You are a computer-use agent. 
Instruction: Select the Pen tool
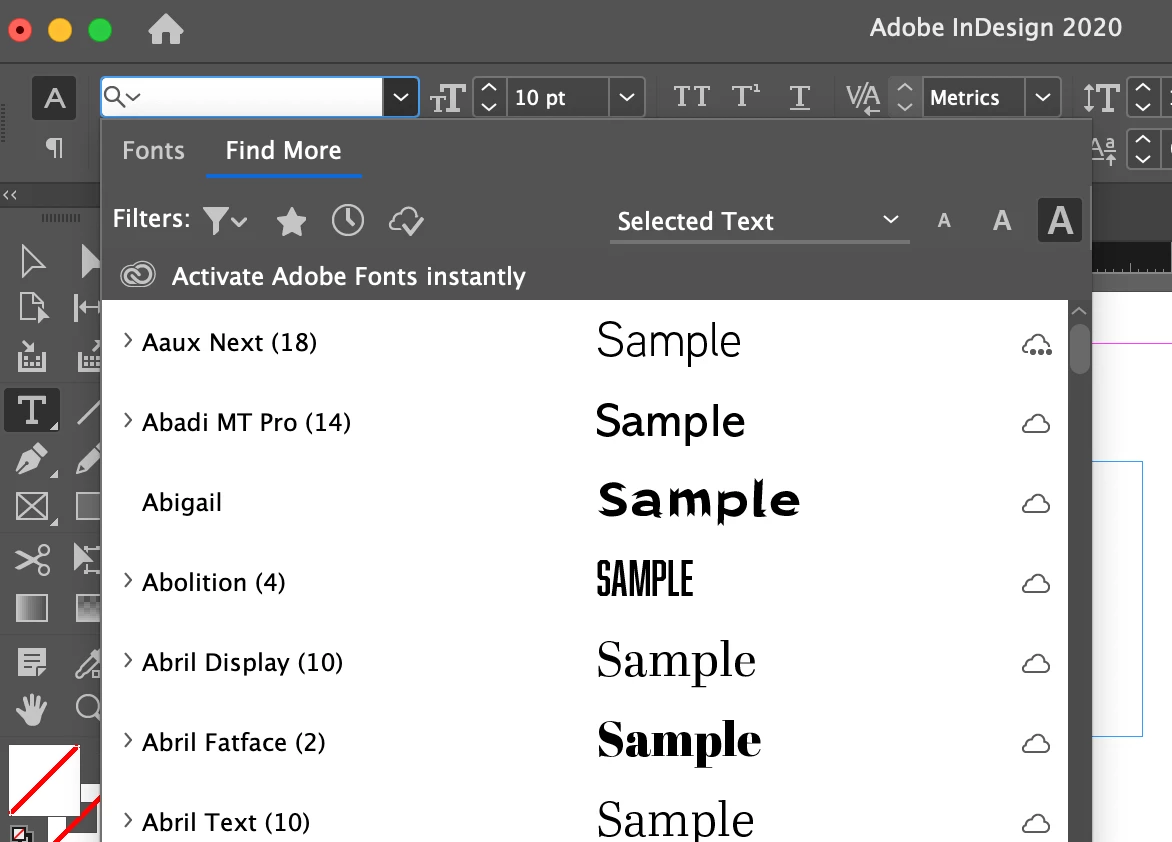coord(31,459)
